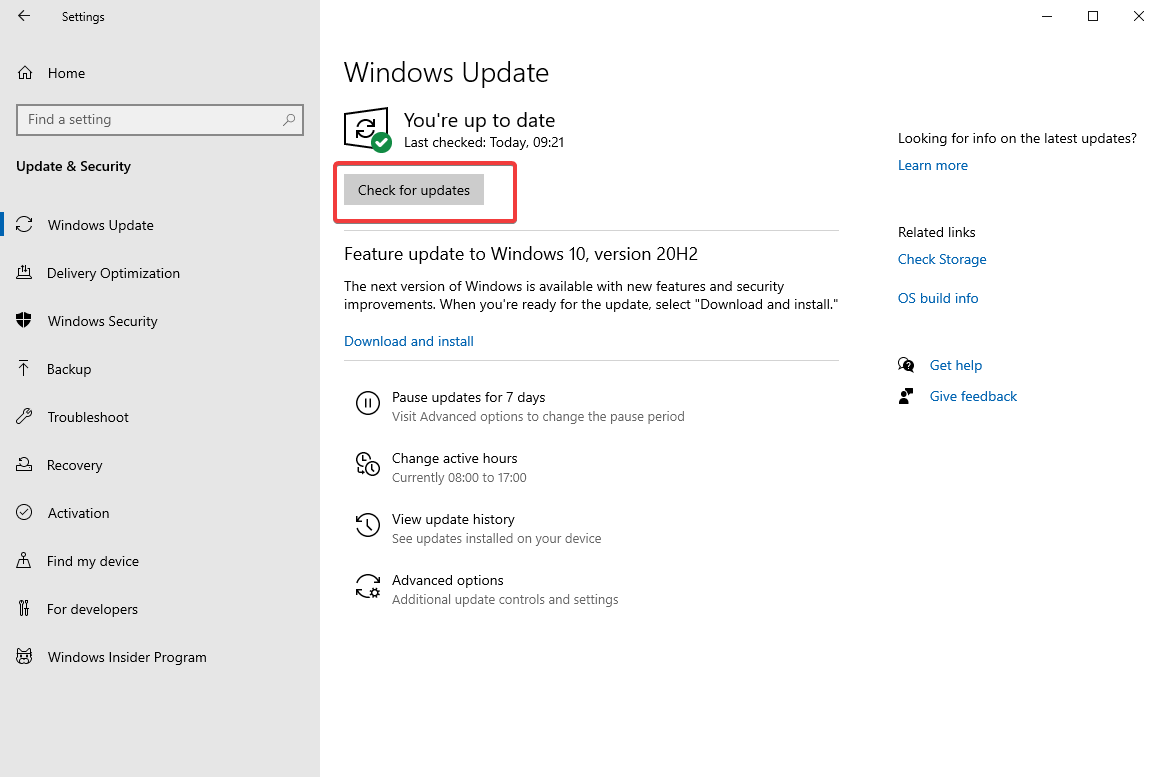Click the Home house icon
Screen dimensions: 1162x777
click(x=24, y=73)
